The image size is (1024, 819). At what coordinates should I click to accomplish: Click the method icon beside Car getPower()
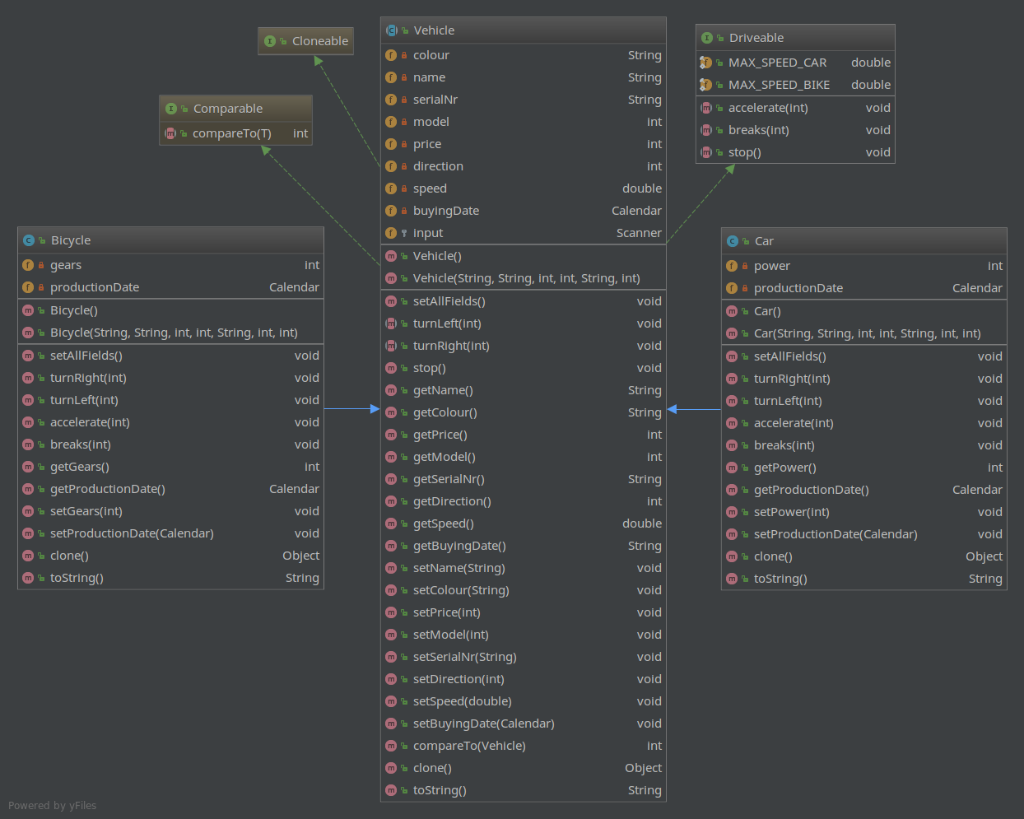732,468
